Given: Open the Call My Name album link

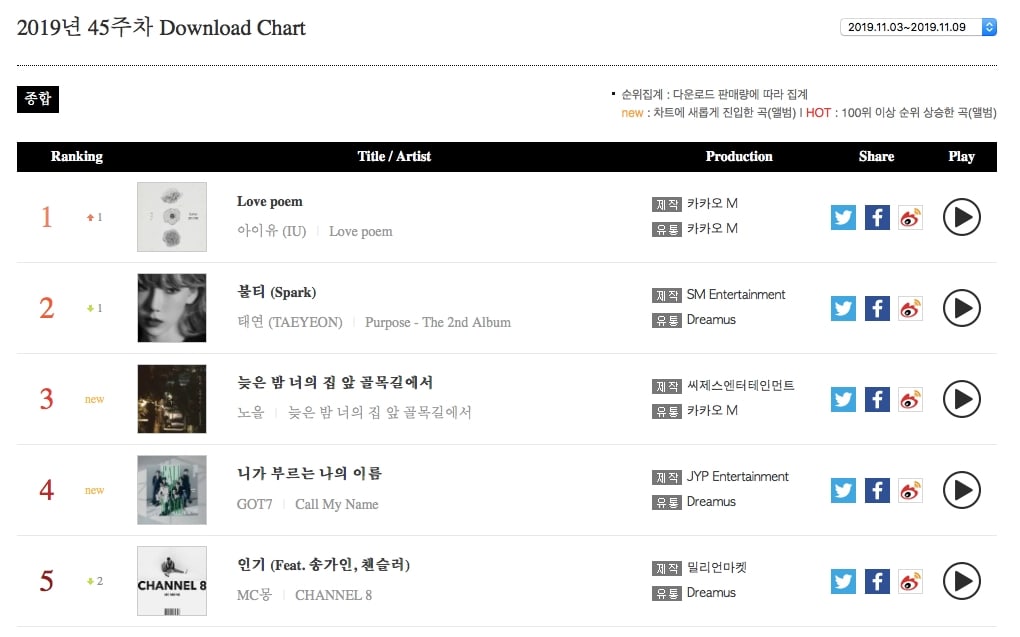Looking at the screenshot, I should pos(336,504).
